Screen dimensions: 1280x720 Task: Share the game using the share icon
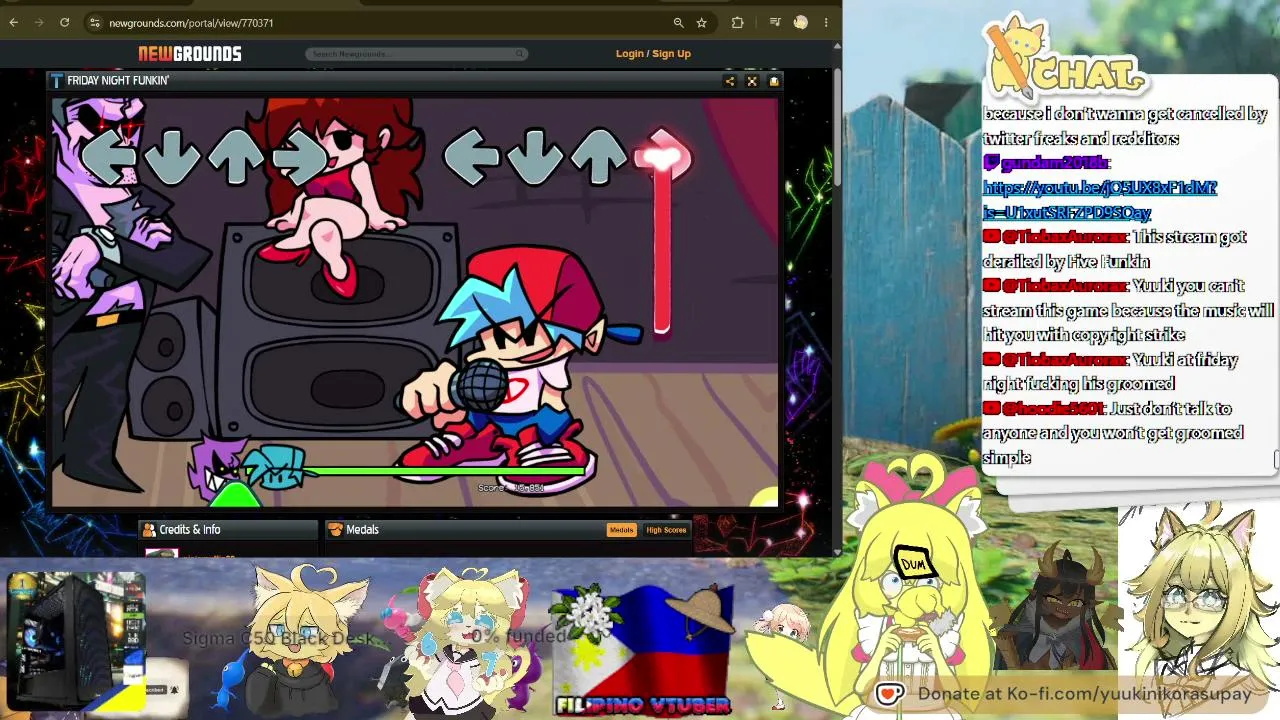coord(730,81)
